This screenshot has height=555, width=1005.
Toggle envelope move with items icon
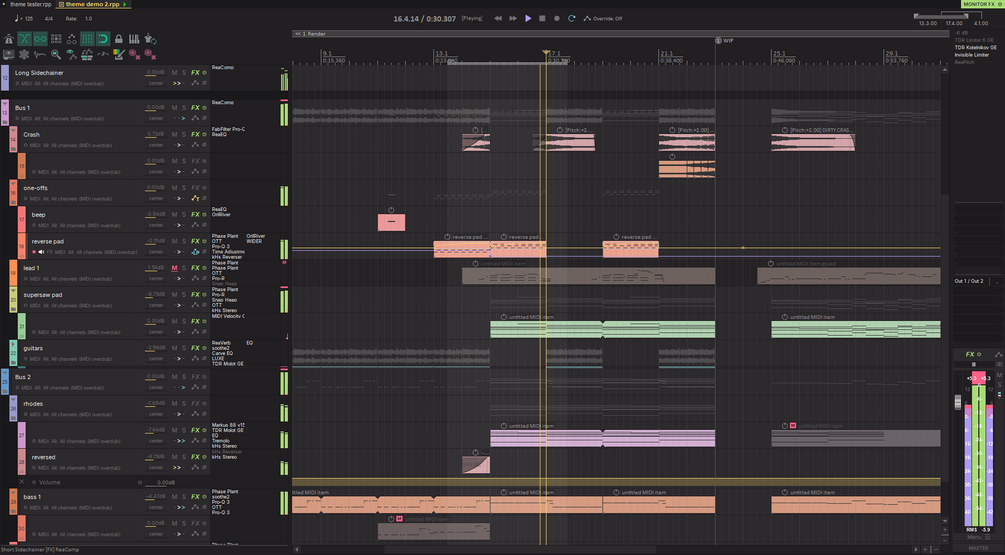pyautogui.click(x=71, y=39)
